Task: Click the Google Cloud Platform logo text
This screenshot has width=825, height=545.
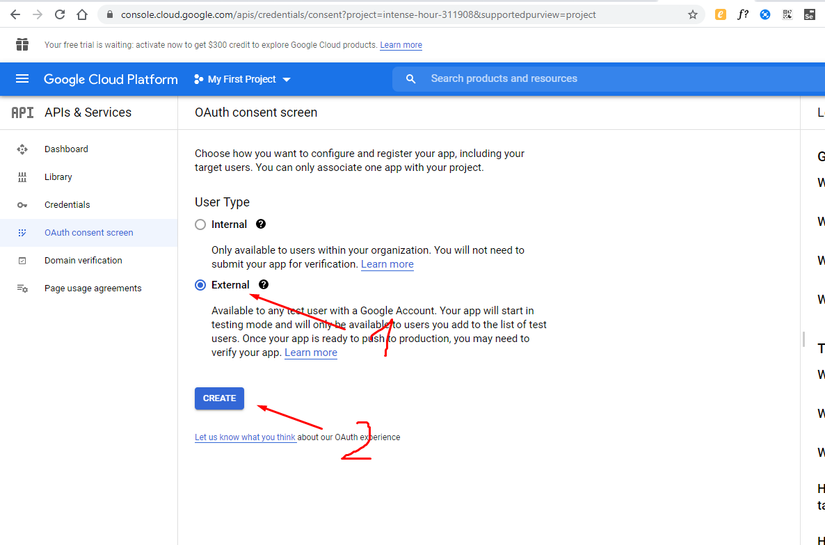Action: pyautogui.click(x=110, y=79)
